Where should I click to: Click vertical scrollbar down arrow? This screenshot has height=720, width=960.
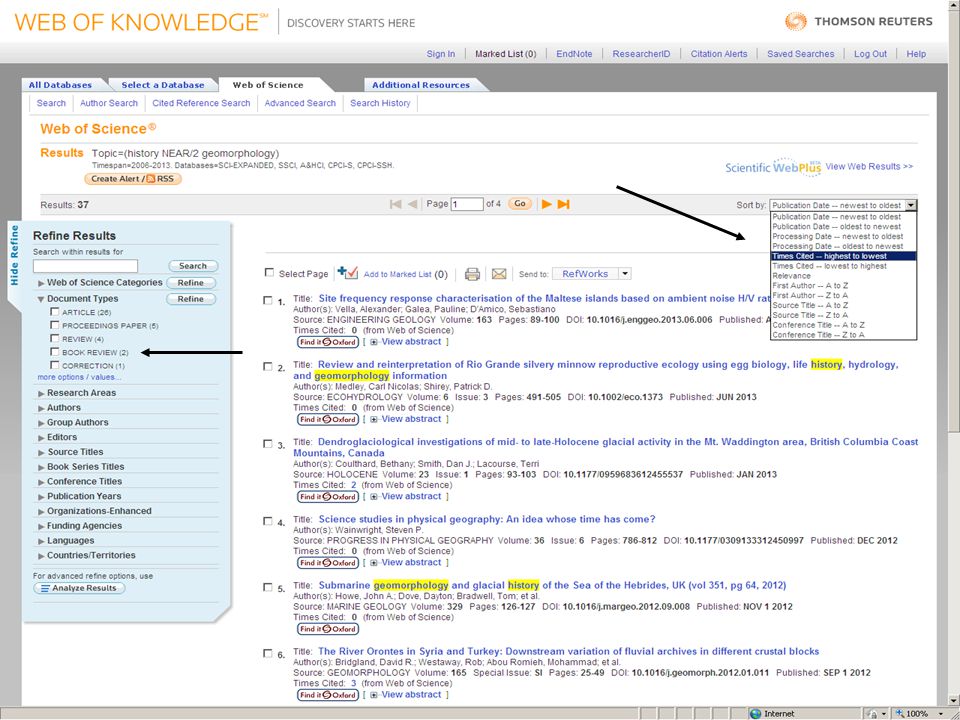coord(954,700)
